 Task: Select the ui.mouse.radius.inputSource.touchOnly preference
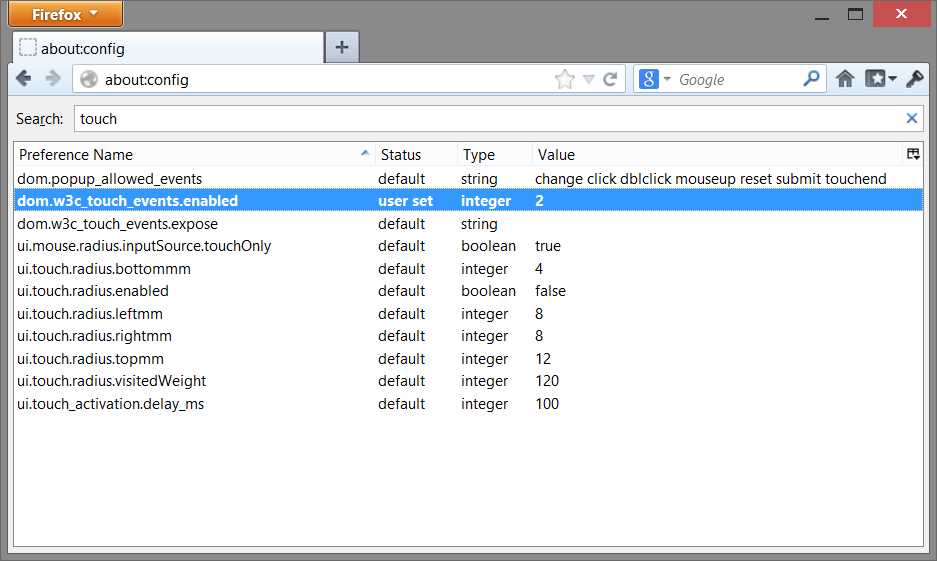[144, 246]
